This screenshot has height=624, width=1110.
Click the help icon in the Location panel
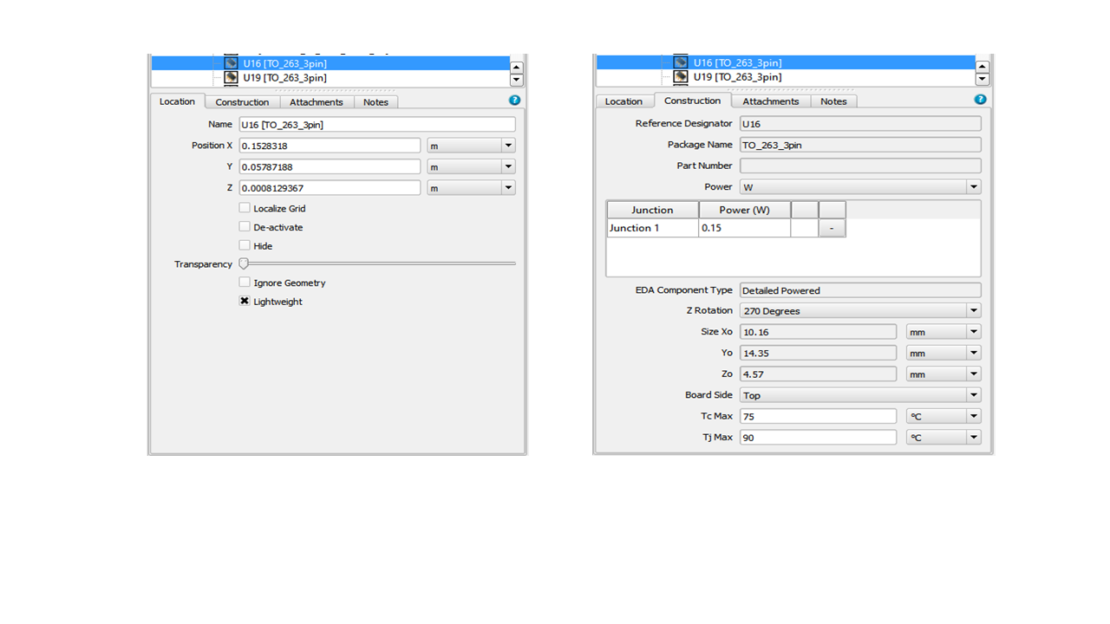click(x=514, y=100)
